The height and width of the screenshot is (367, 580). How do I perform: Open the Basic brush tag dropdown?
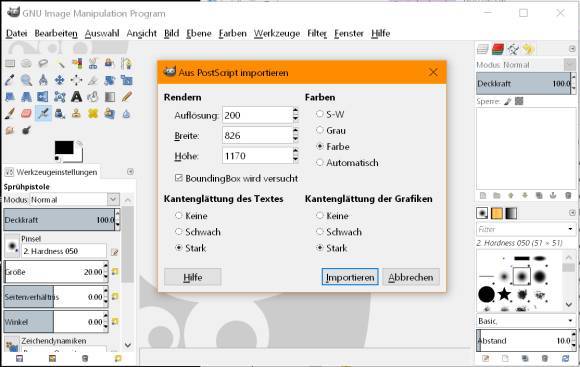pyautogui.click(x=526, y=321)
